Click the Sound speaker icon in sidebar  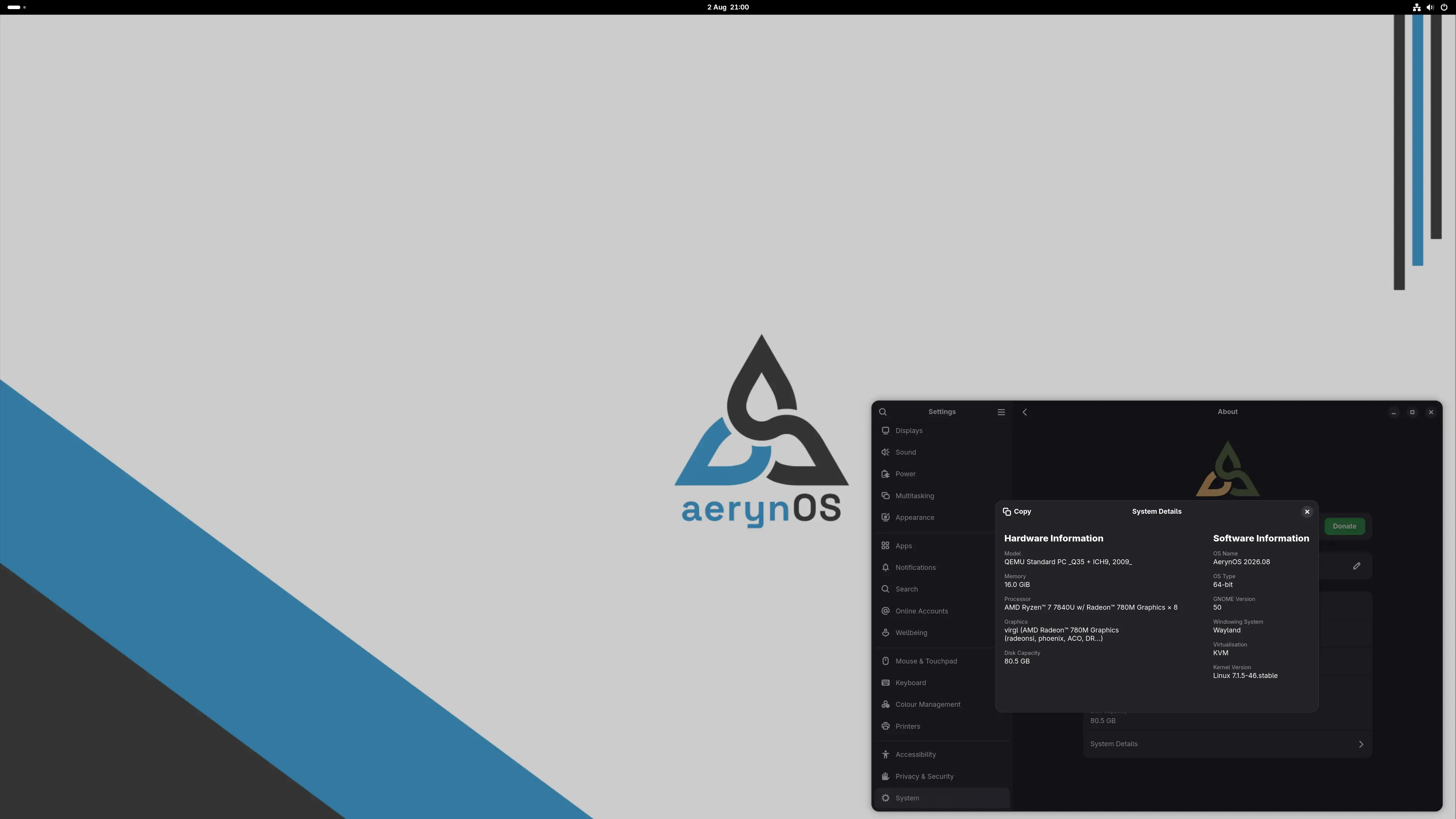886,452
